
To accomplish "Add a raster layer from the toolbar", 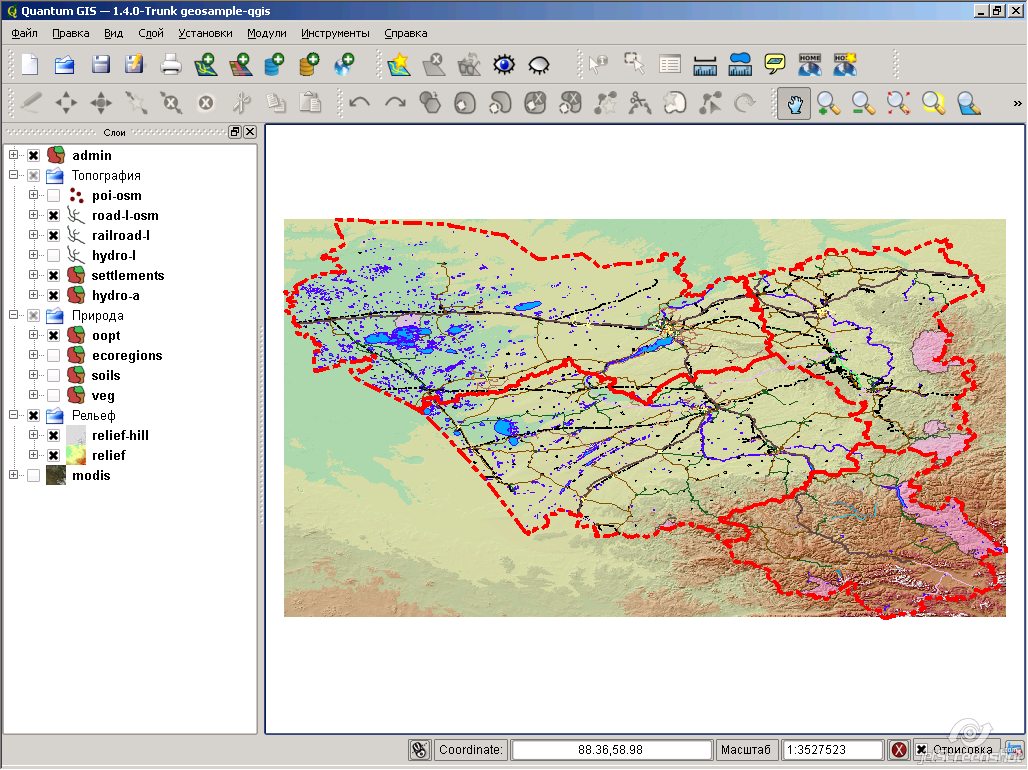I will [x=241, y=64].
